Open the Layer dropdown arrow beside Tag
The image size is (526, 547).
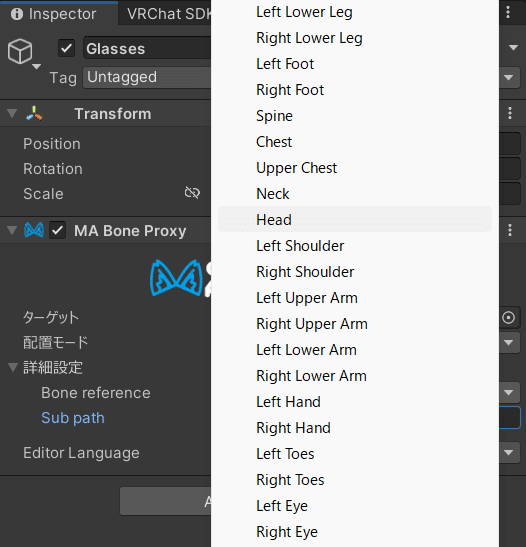(509, 77)
